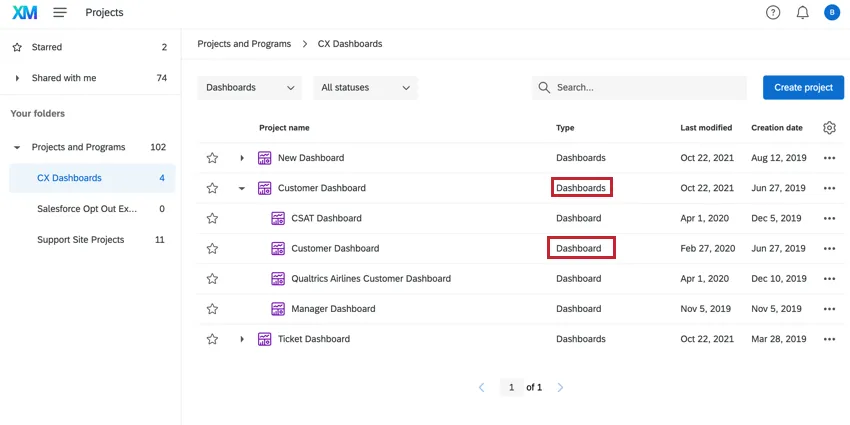The image size is (850, 425).
Task: Open the help question mark icon
Action: click(x=773, y=13)
